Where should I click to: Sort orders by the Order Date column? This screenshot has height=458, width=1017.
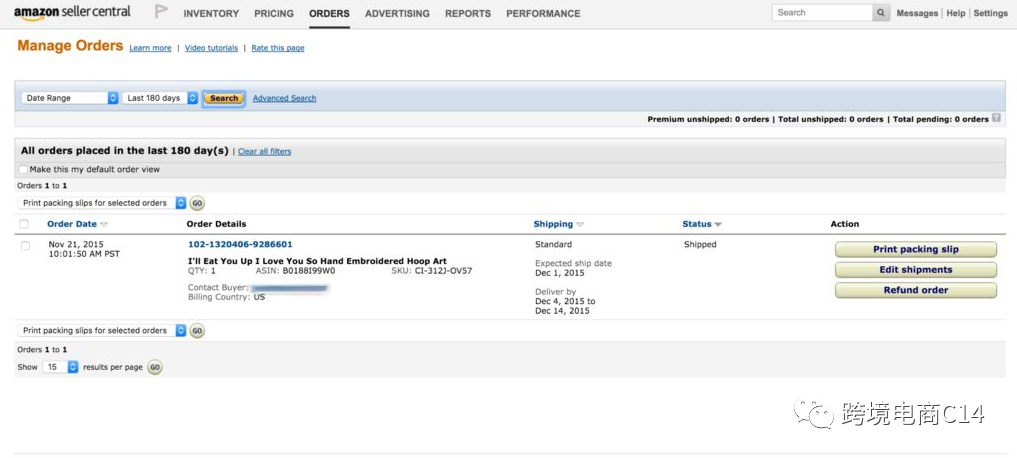tap(72, 224)
